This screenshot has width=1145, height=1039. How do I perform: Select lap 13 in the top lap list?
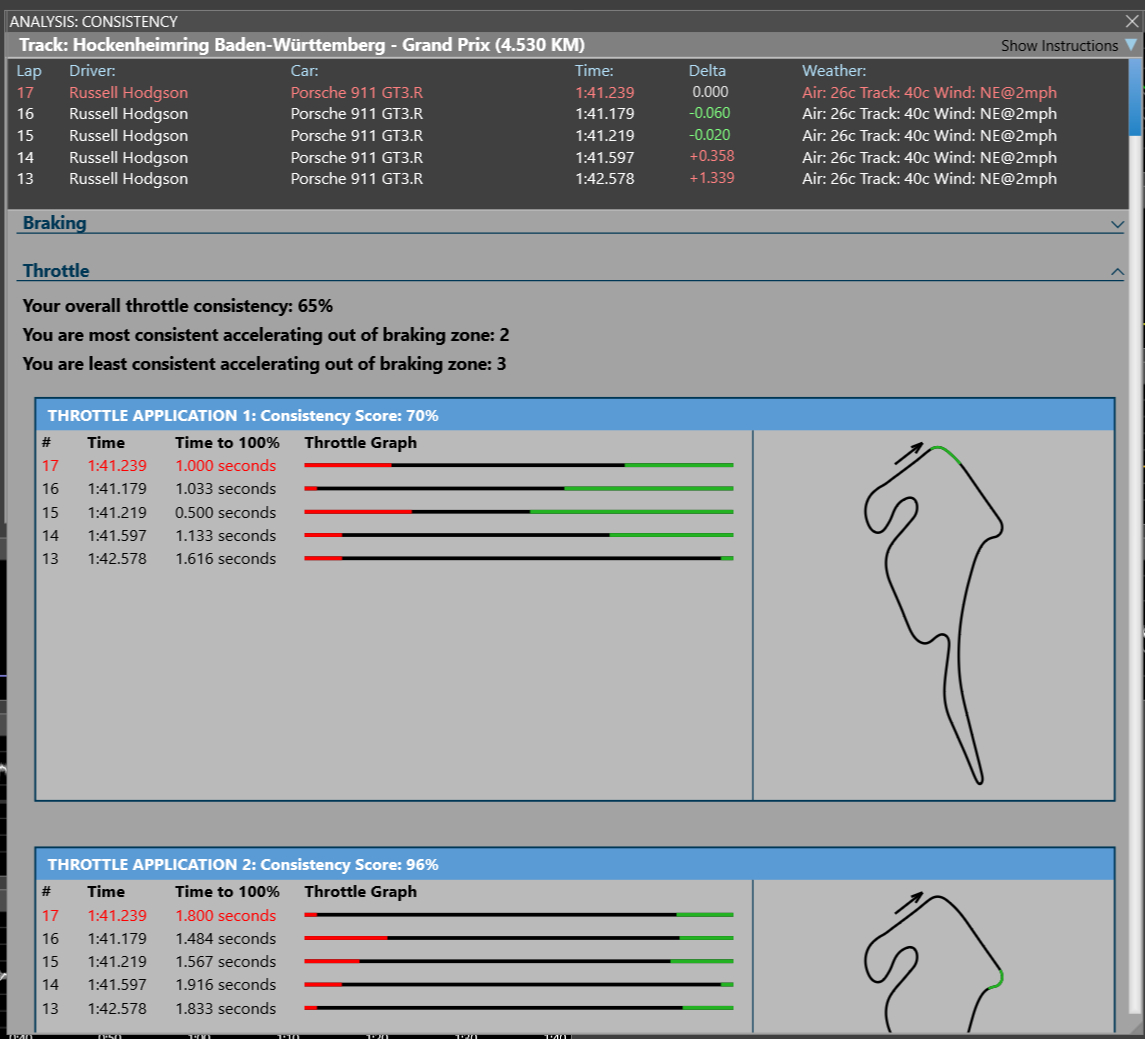(537, 179)
